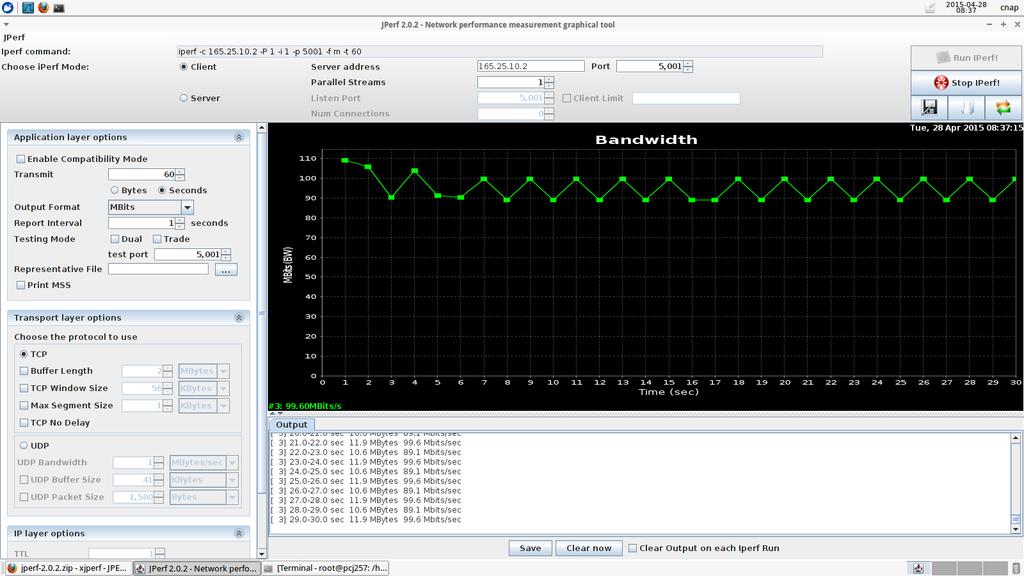1024x576 pixels.
Task: Click the 29.0-30.0 sec output line
Action: pyautogui.click(x=366, y=520)
